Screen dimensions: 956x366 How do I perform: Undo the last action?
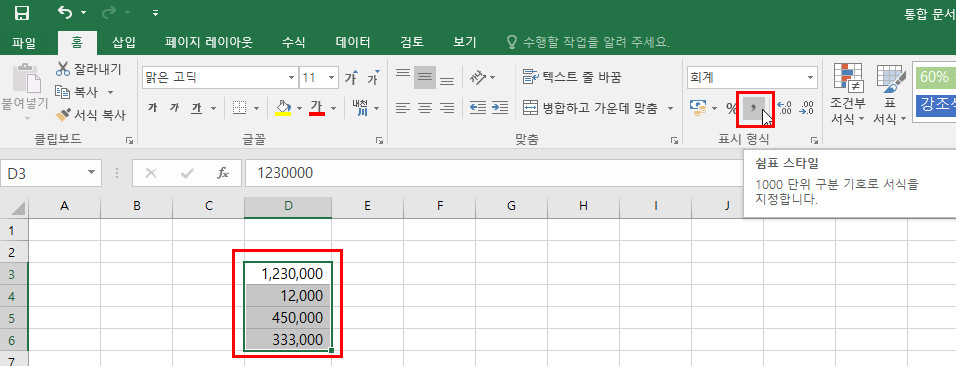(x=65, y=12)
